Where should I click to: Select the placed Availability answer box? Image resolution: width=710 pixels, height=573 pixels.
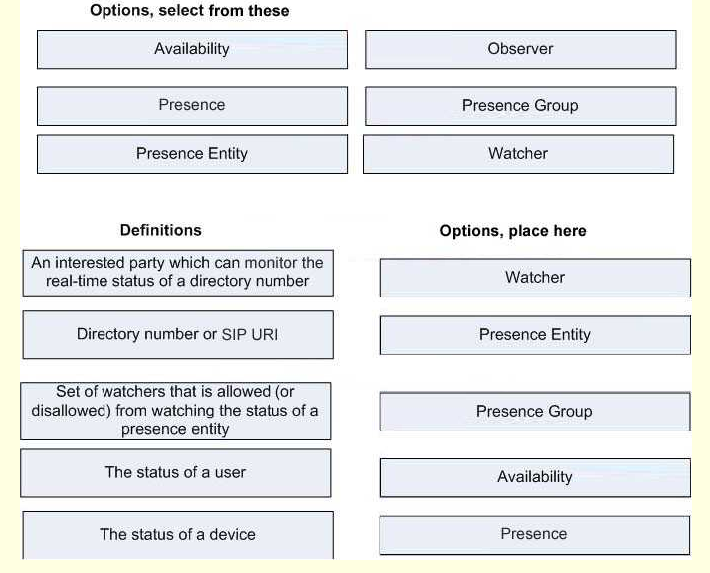click(535, 477)
